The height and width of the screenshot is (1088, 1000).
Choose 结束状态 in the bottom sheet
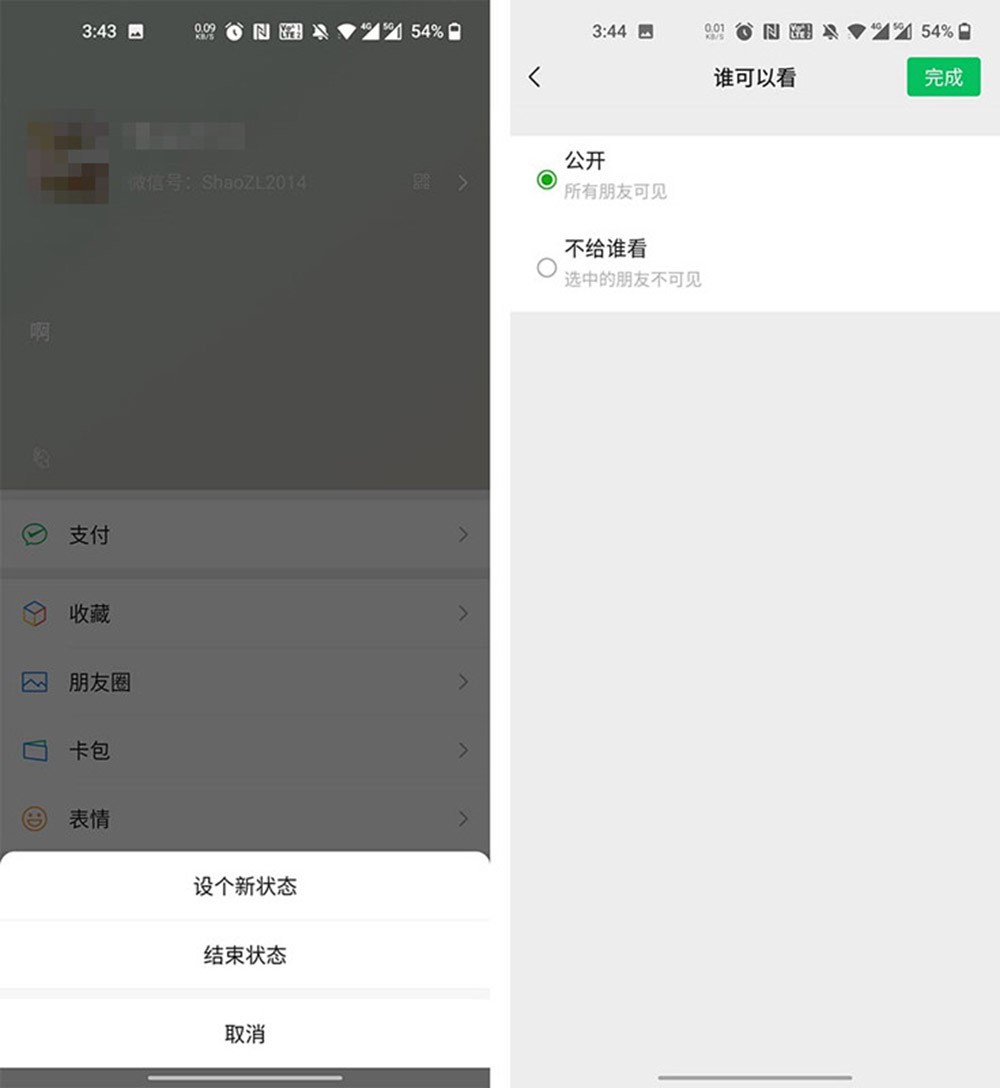coord(245,955)
